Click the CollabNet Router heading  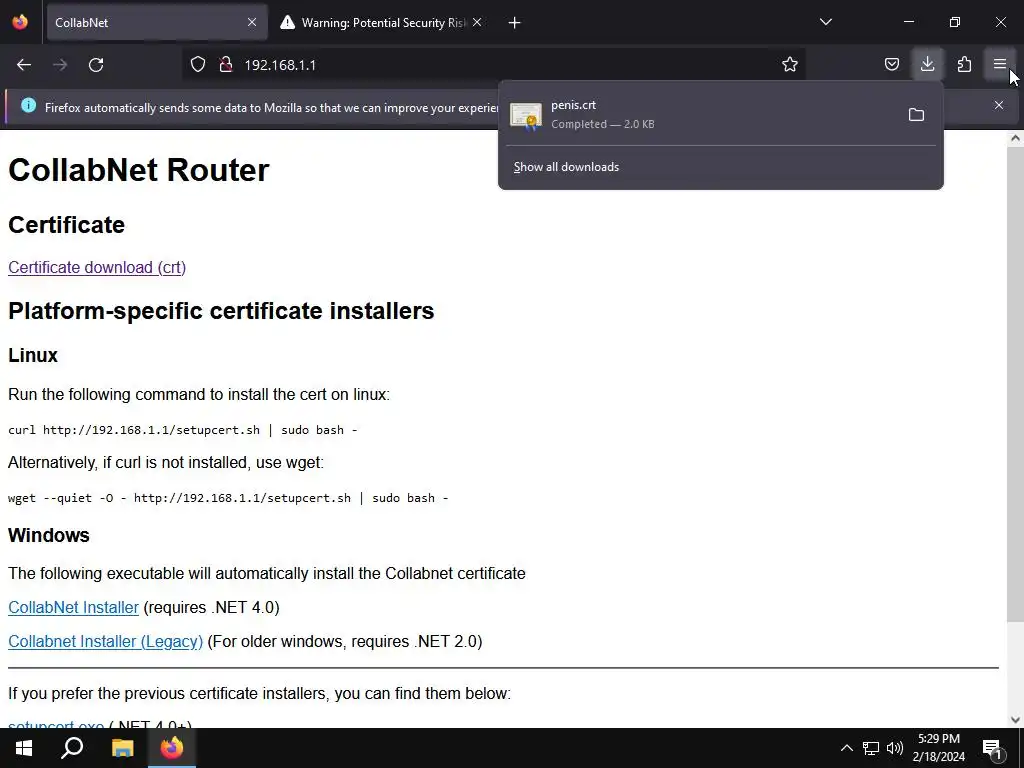[138, 170]
